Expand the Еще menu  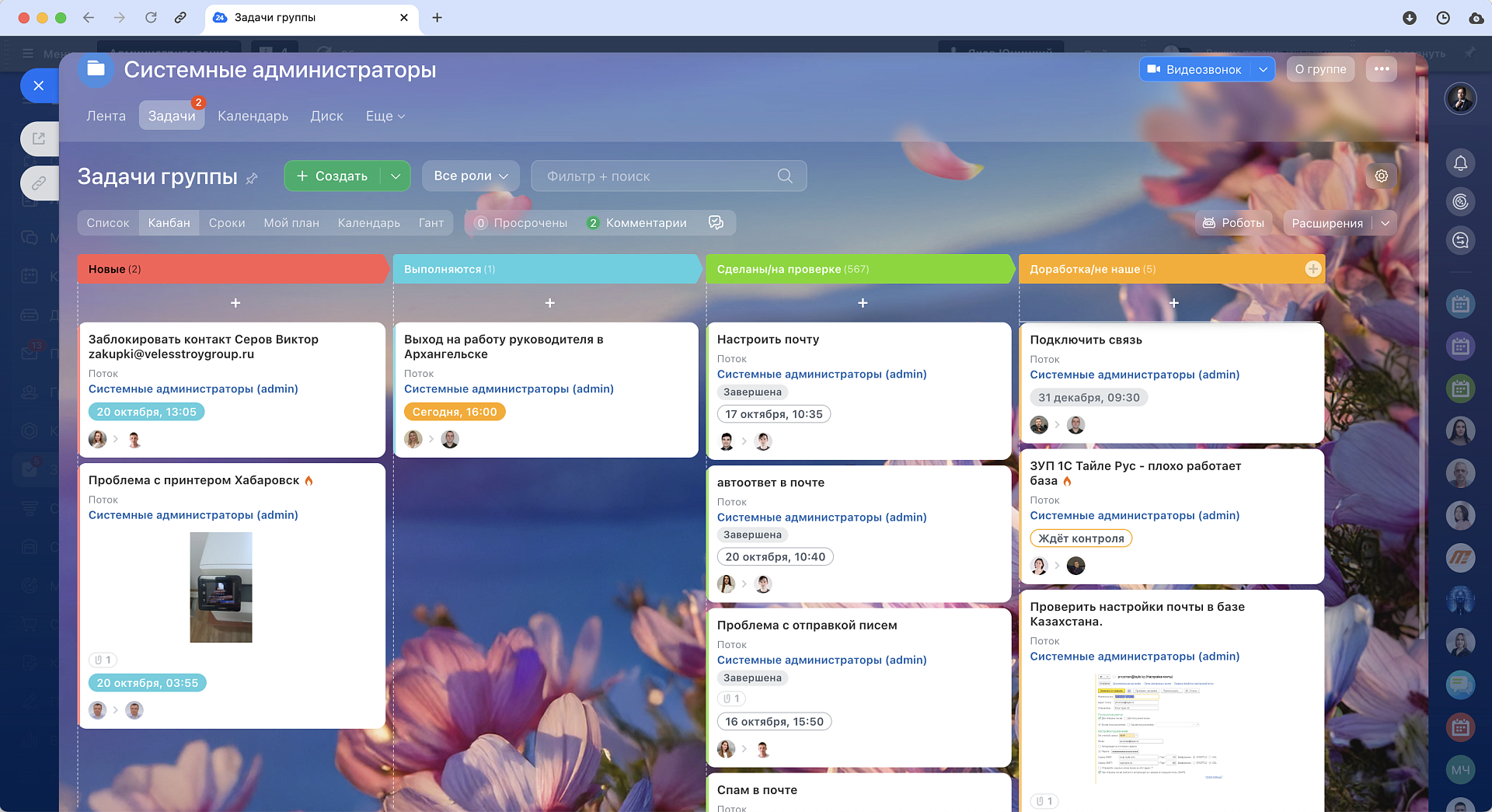pos(385,116)
